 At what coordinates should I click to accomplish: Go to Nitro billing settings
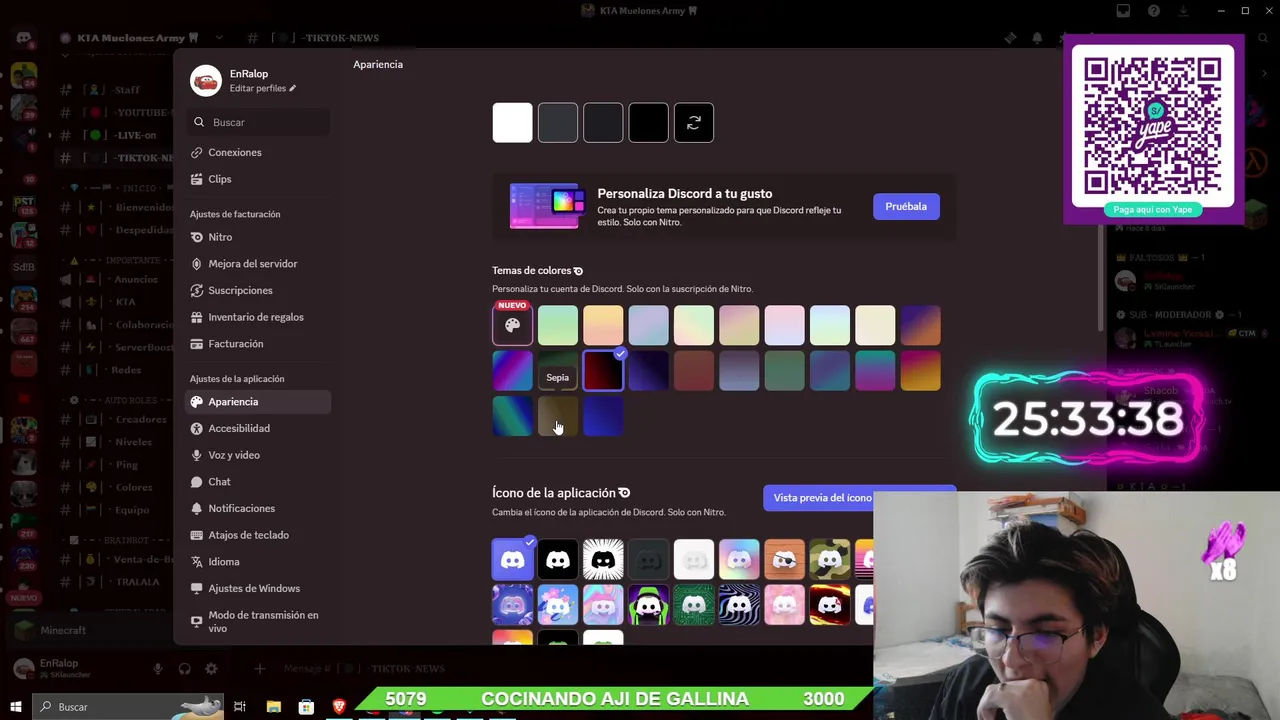(258, 237)
